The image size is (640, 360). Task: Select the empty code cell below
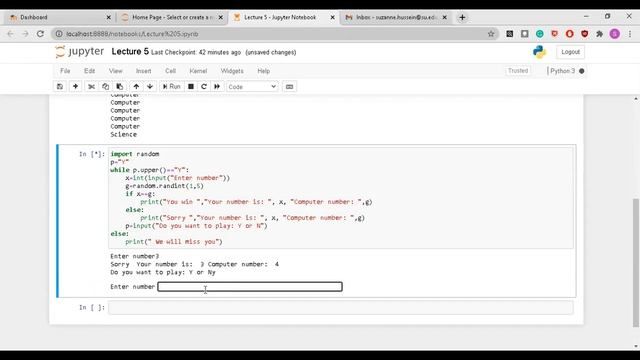tap(340, 308)
